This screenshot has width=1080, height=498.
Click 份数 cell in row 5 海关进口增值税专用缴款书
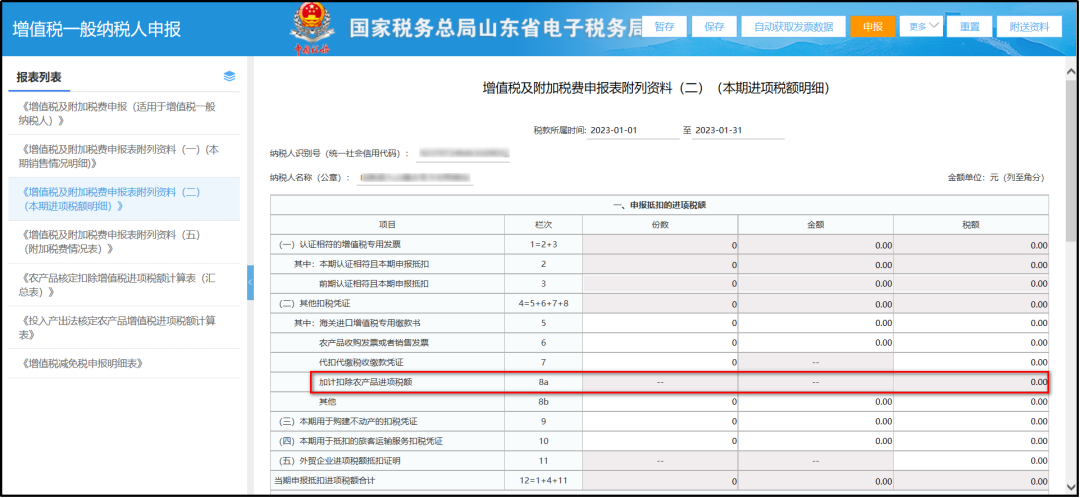point(660,322)
